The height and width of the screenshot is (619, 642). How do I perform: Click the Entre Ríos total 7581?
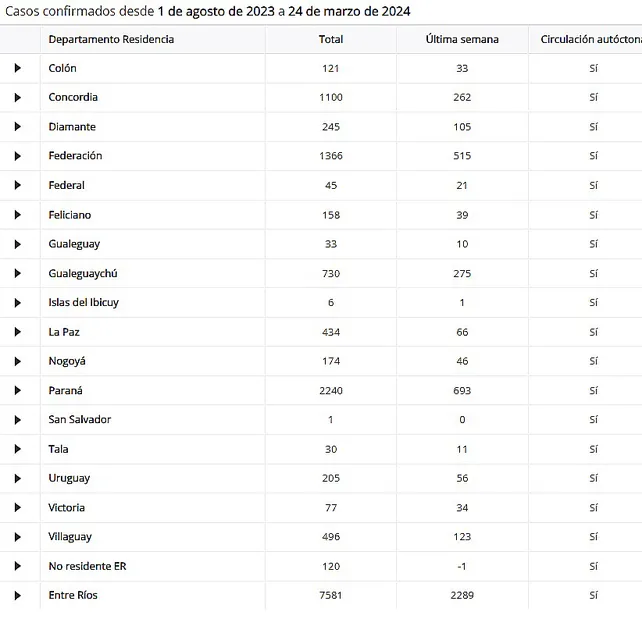point(331,595)
